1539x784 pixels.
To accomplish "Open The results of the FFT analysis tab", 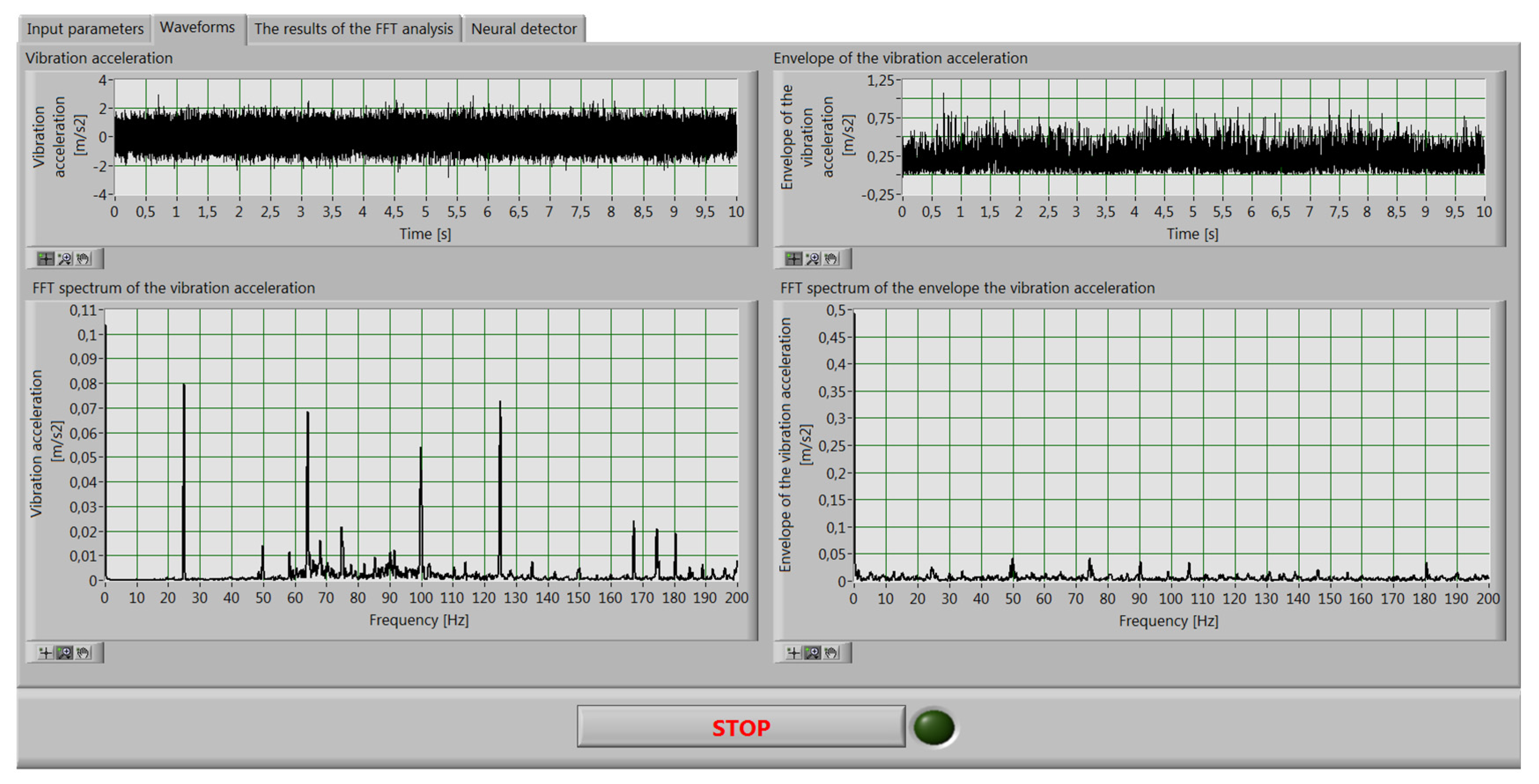I will pos(354,29).
